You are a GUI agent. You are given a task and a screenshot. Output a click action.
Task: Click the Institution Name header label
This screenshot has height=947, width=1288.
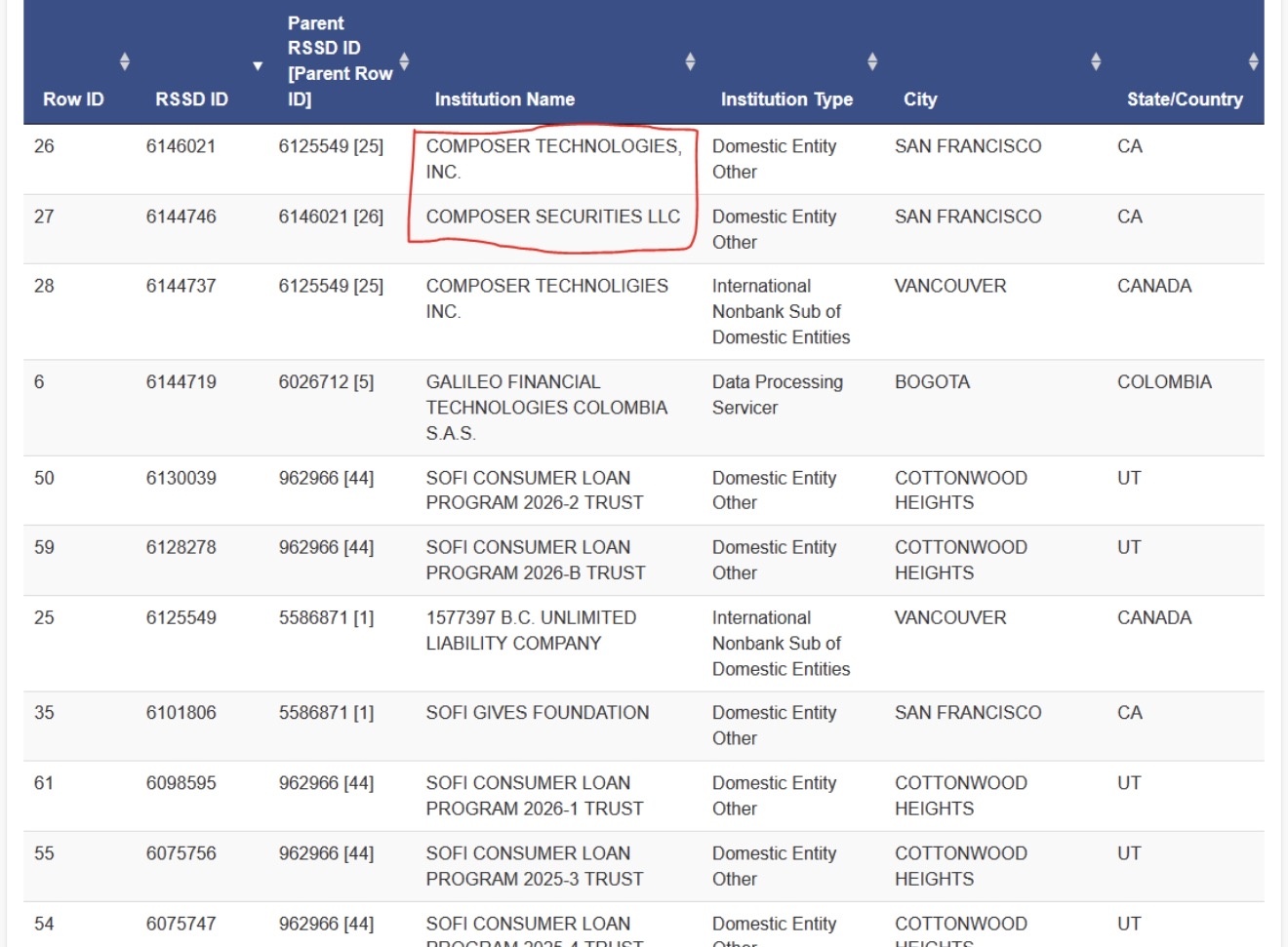pyautogui.click(x=504, y=99)
